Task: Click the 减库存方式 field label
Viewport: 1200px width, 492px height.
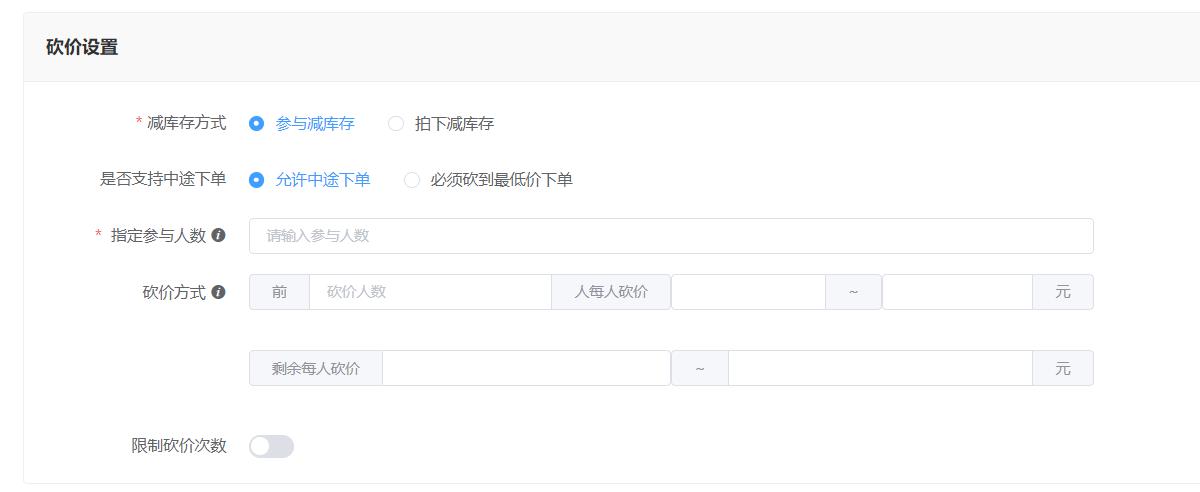Action: tap(186, 123)
